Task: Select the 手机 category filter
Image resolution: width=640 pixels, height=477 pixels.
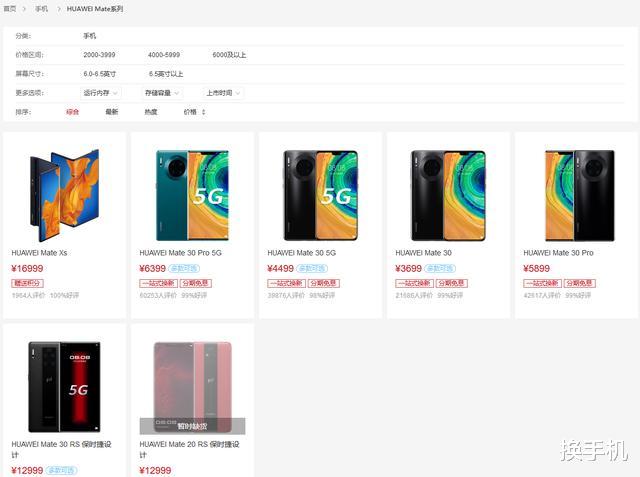Action: pyautogui.click(x=89, y=36)
